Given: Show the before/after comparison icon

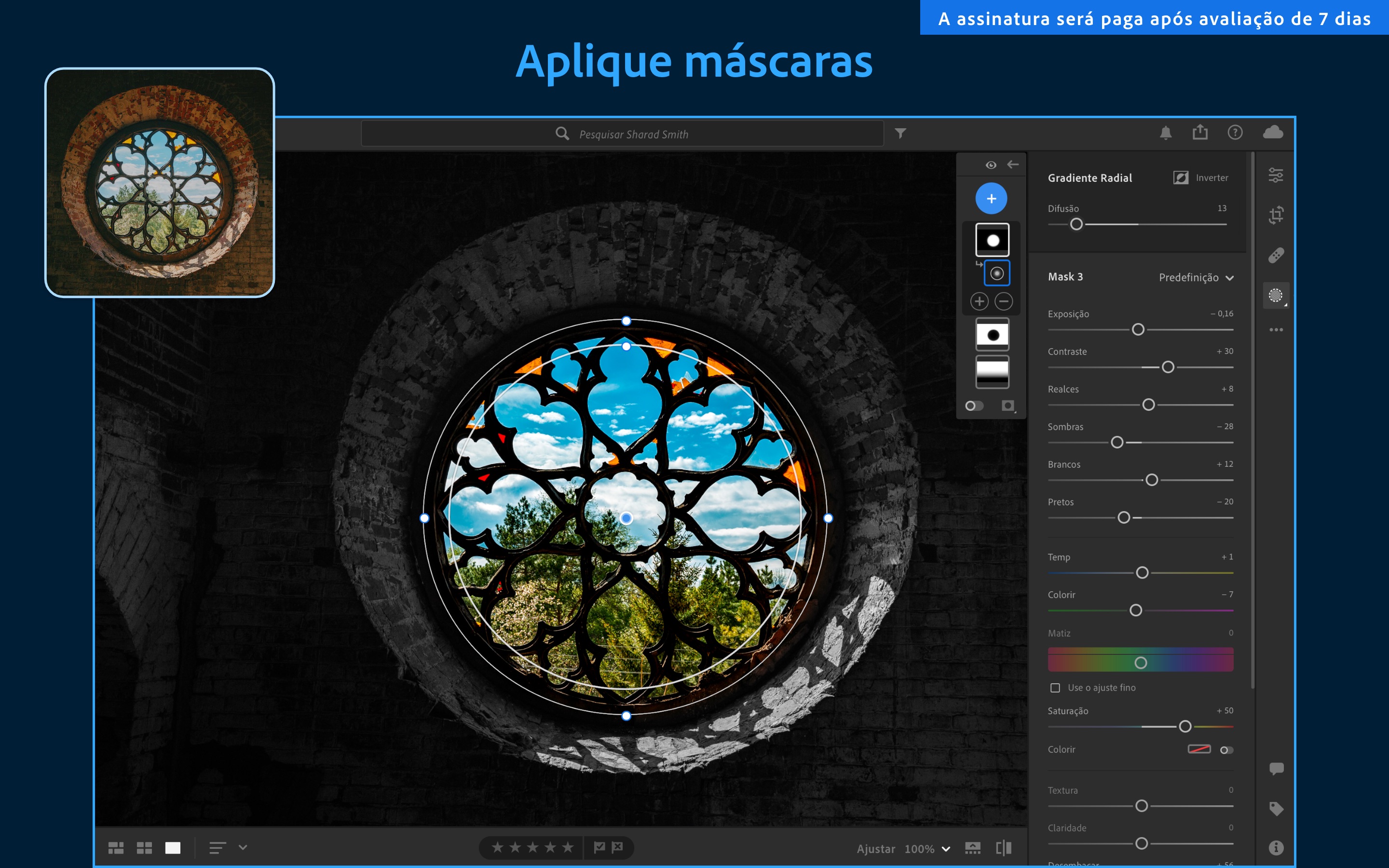Looking at the screenshot, I should click(1003, 848).
